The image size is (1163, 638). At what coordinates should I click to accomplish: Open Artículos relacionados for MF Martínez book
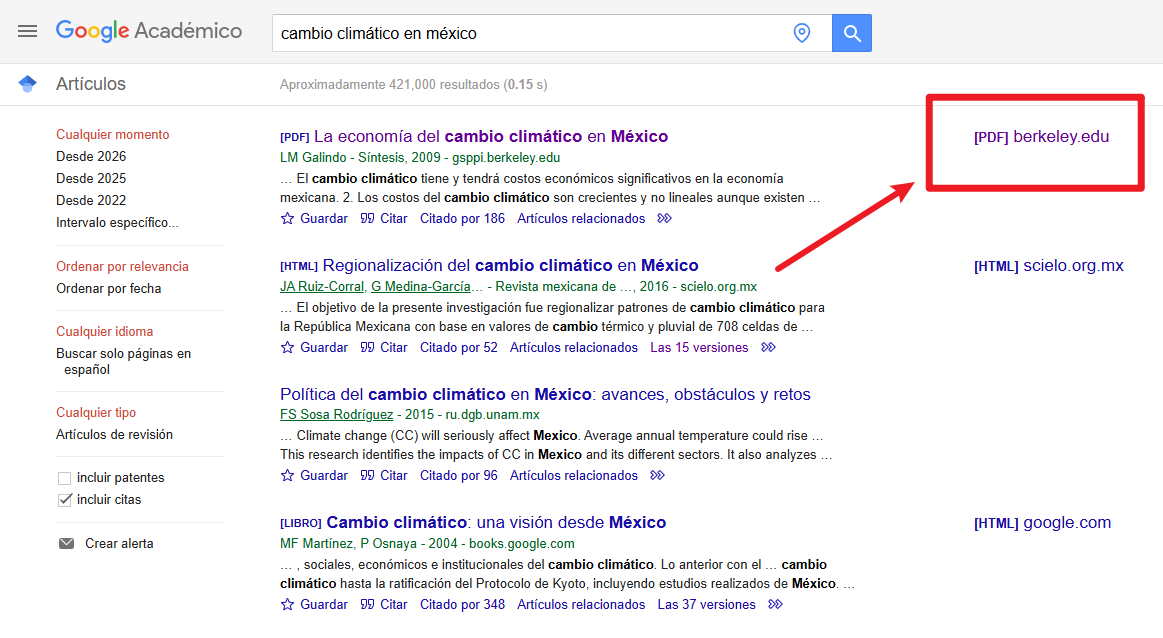[582, 605]
